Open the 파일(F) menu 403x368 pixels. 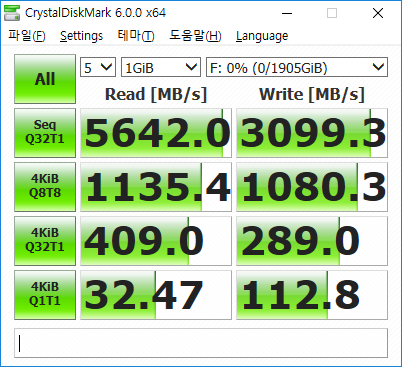pyautogui.click(x=27, y=36)
